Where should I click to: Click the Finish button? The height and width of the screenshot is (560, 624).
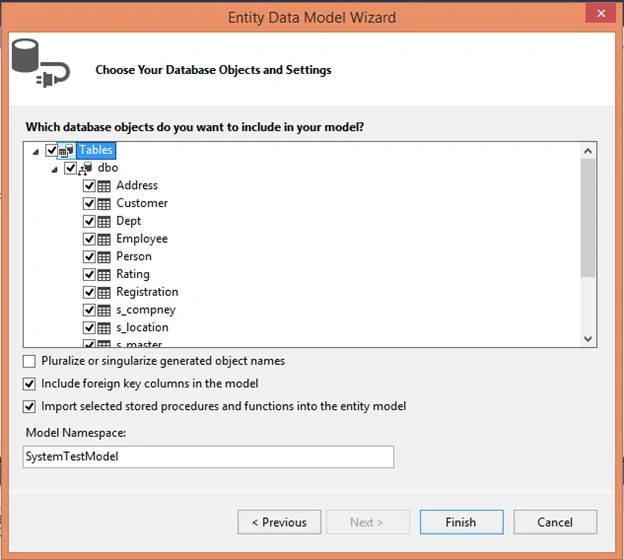click(462, 522)
